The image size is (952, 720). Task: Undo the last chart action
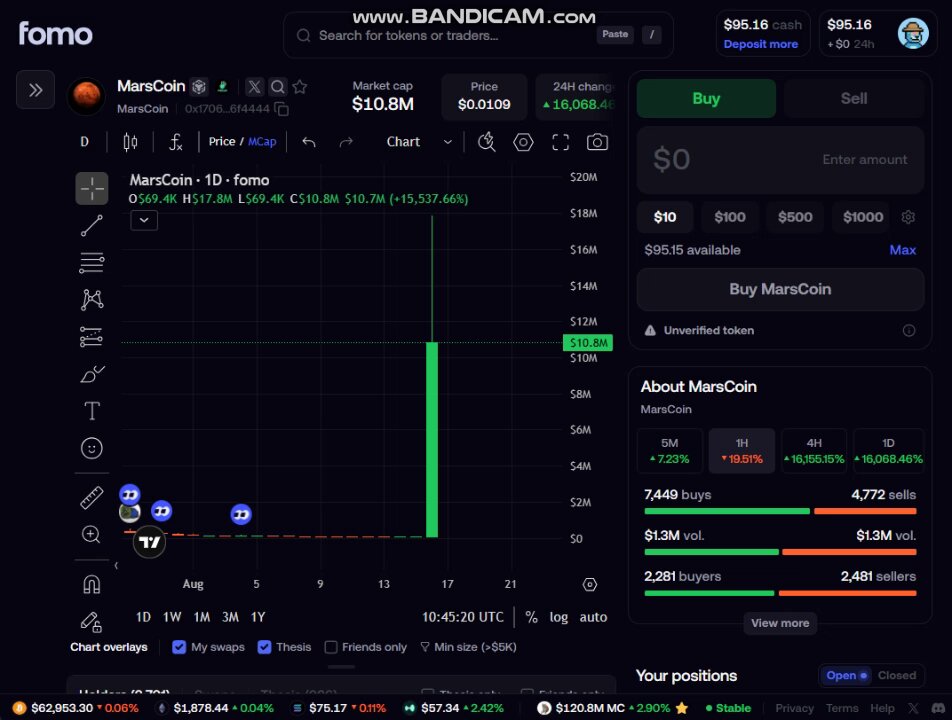coord(309,142)
